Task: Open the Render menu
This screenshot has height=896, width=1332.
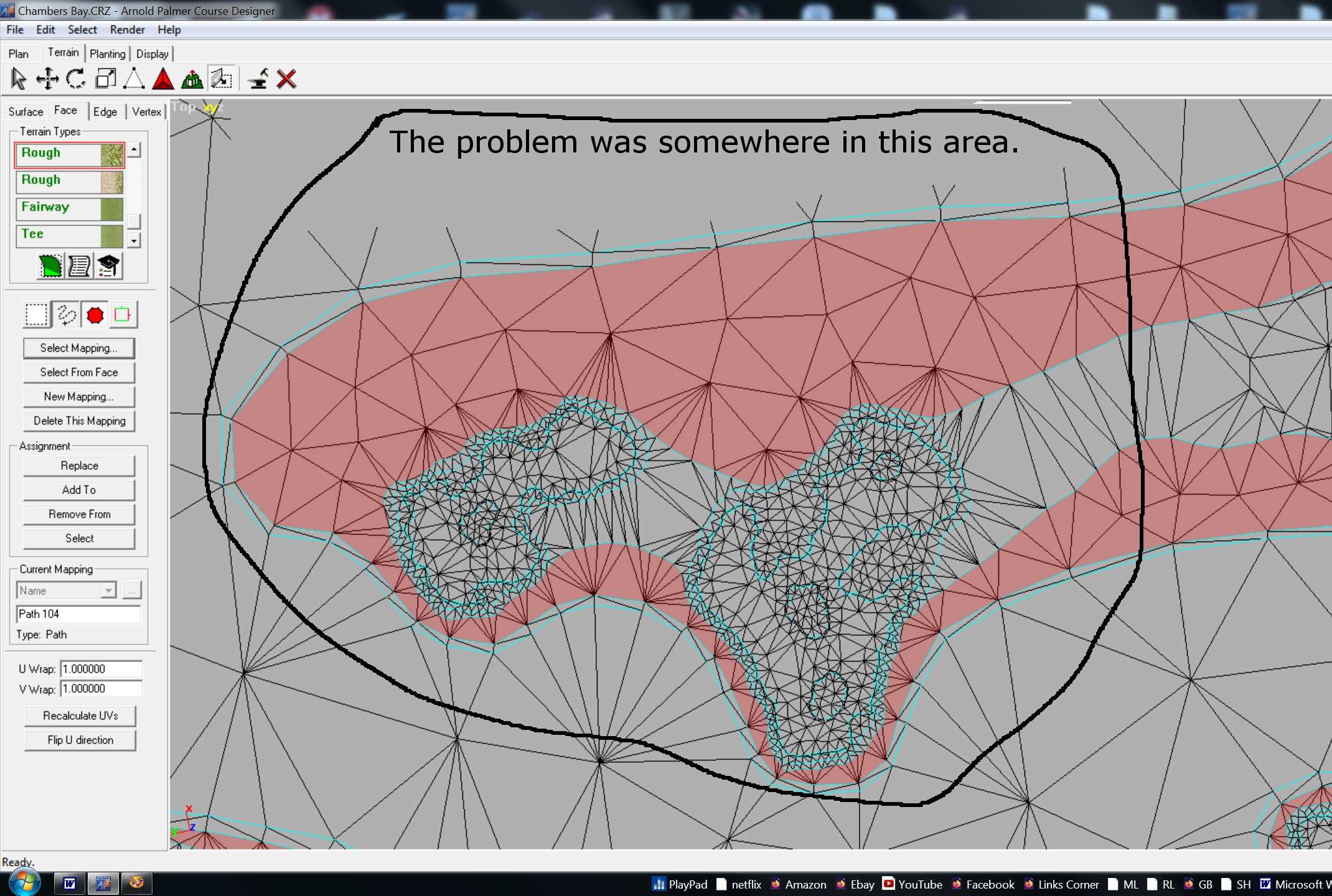Action: 127,30
